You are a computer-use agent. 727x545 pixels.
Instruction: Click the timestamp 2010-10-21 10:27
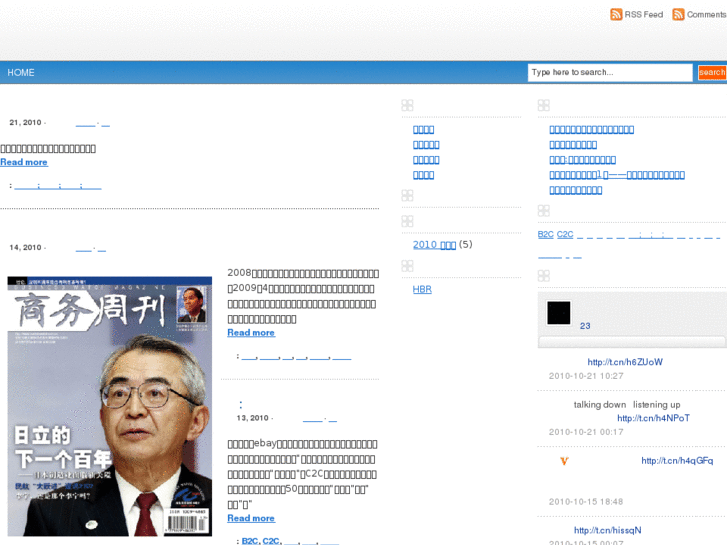(x=586, y=376)
